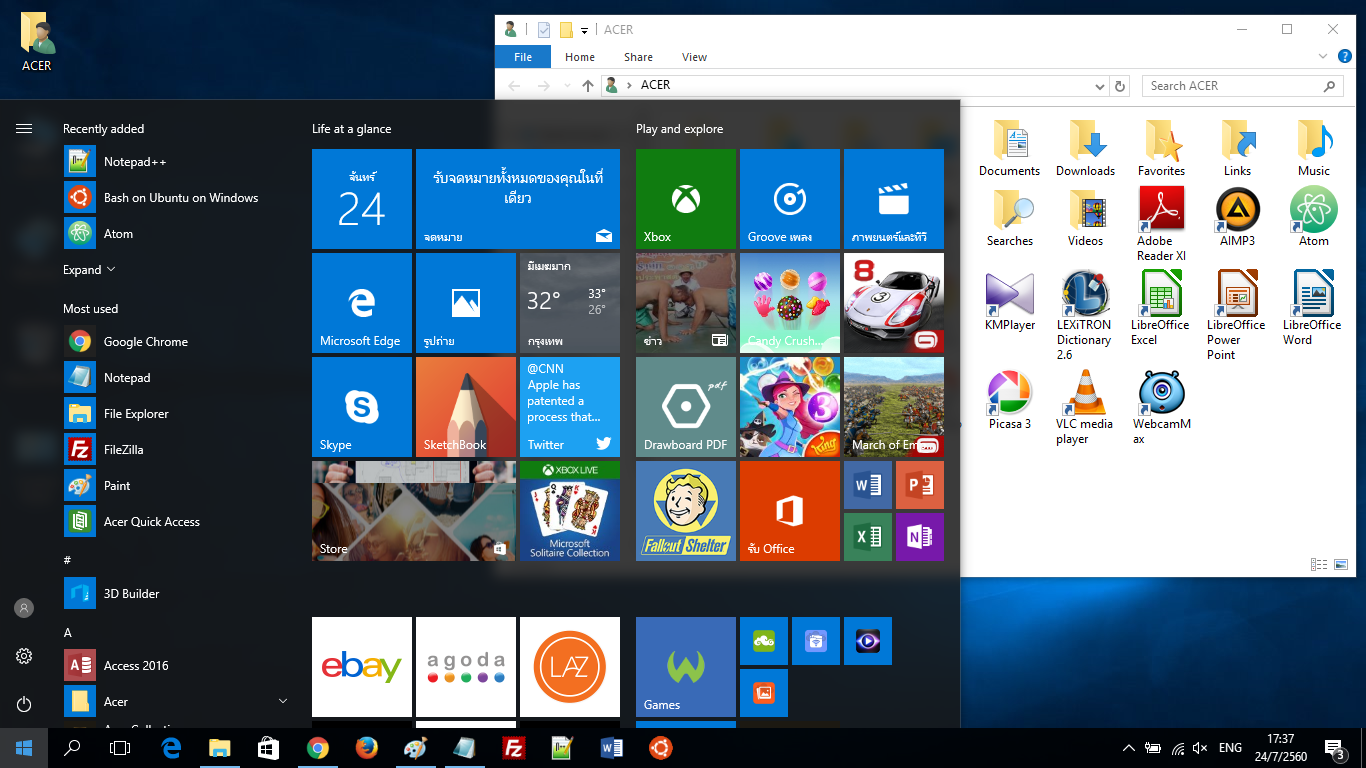Viewport: 1366px width, 768px height.
Task: Open the Action Center notifications
Action: click(x=1334, y=748)
